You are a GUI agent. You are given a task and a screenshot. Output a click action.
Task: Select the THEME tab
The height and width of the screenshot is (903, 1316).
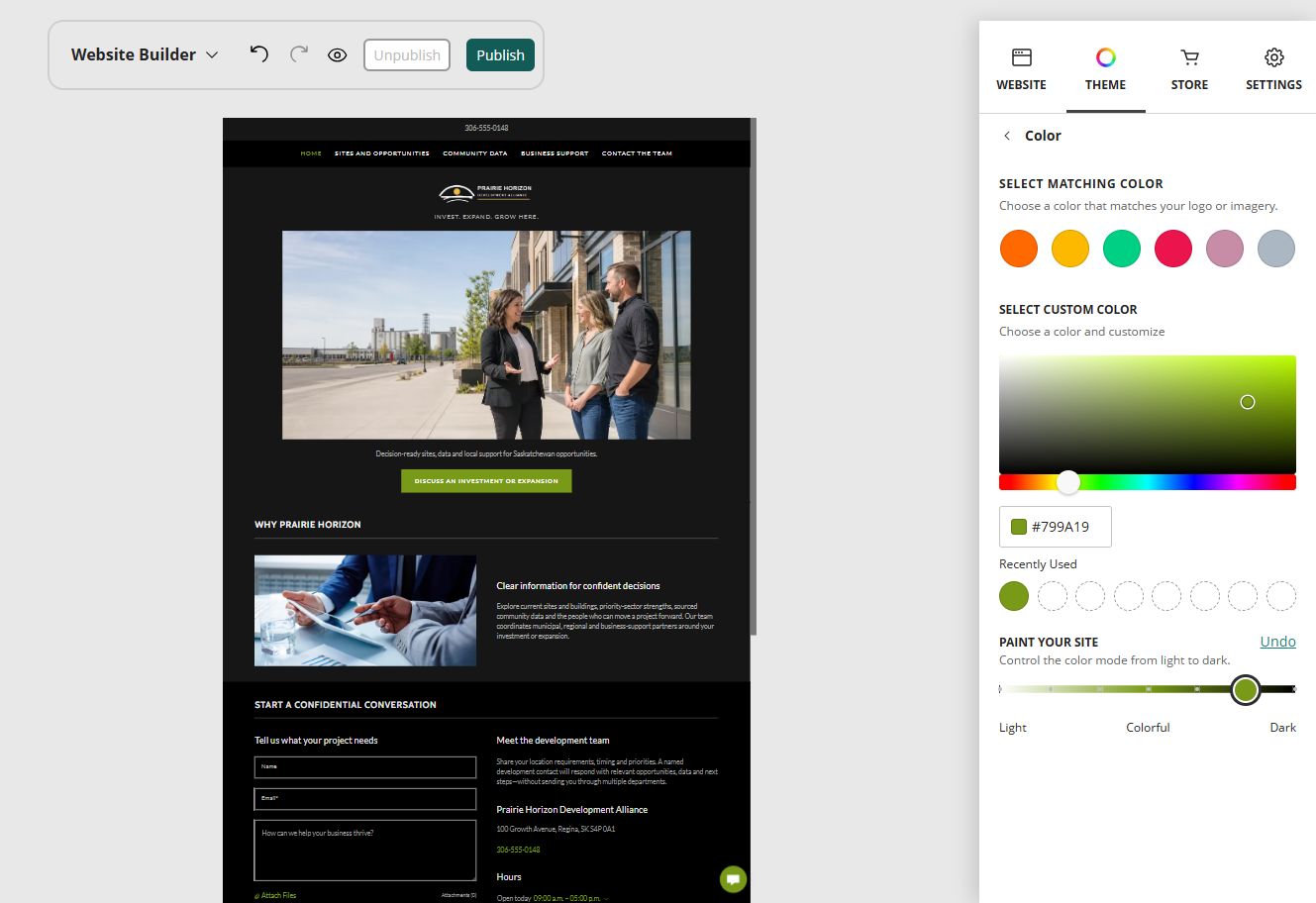tap(1105, 69)
